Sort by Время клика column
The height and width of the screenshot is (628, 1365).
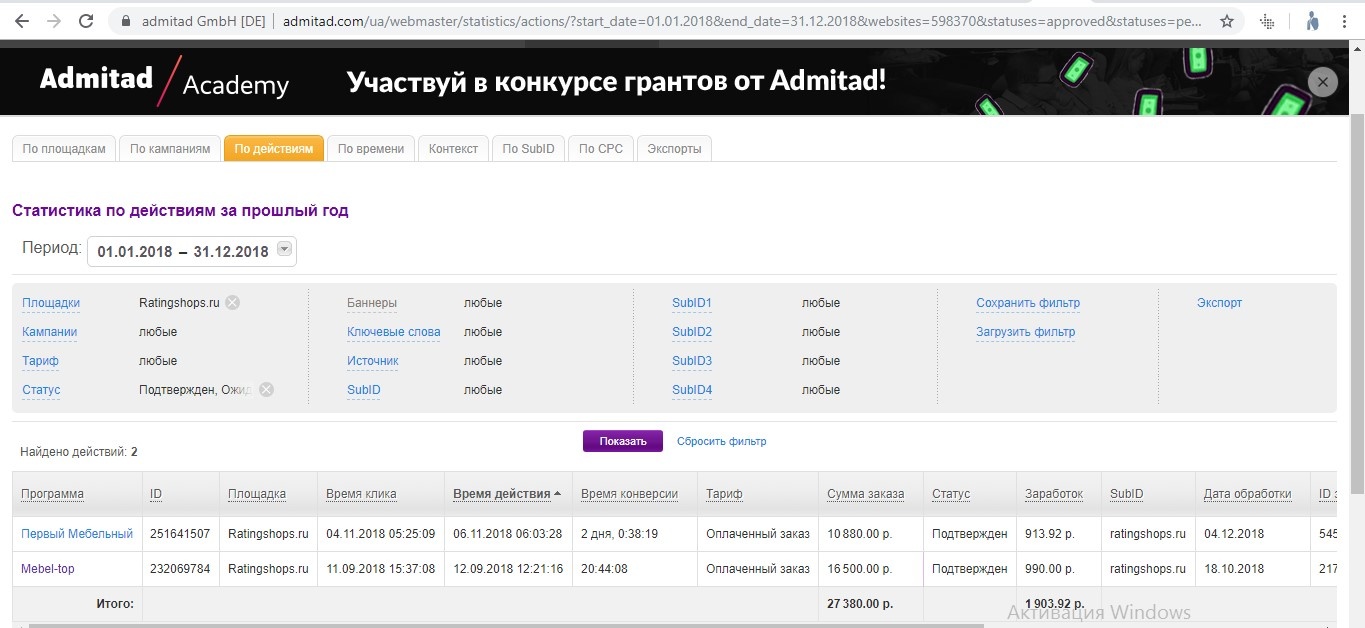(x=361, y=494)
